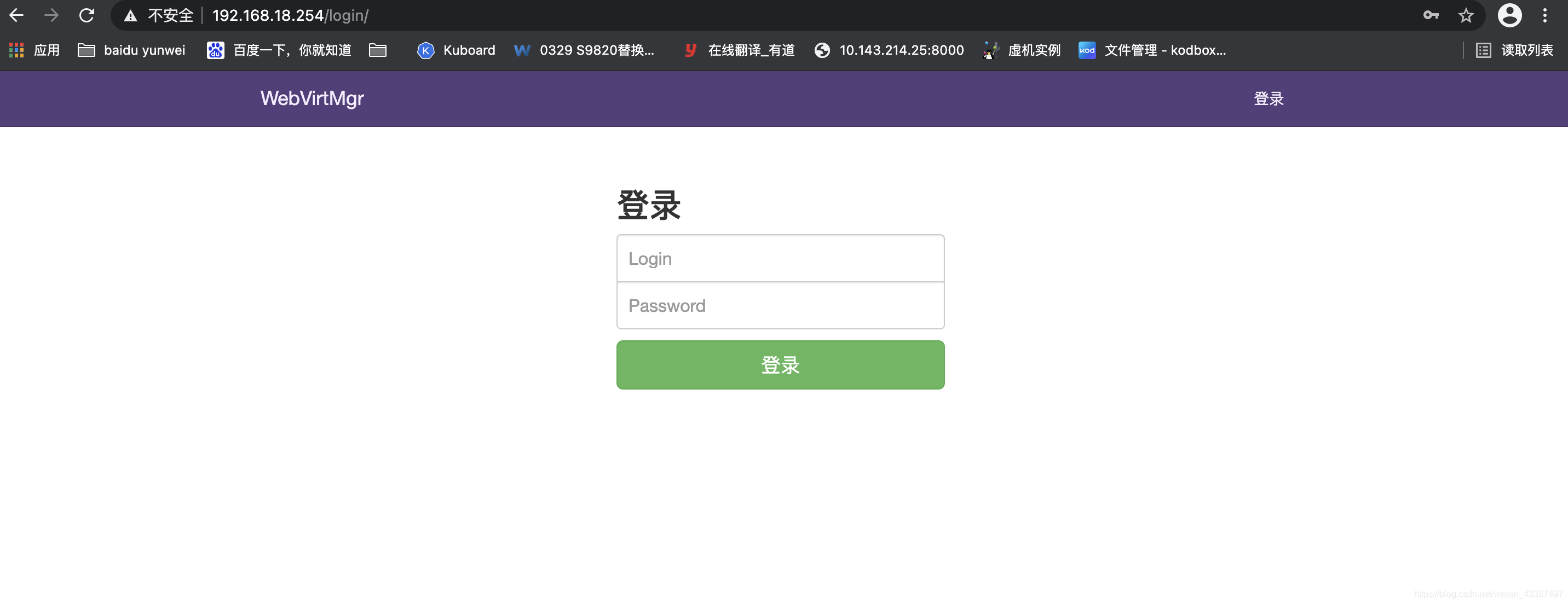The width and height of the screenshot is (1568, 604).
Task: Open the Chrome profile avatar
Action: tap(1509, 15)
